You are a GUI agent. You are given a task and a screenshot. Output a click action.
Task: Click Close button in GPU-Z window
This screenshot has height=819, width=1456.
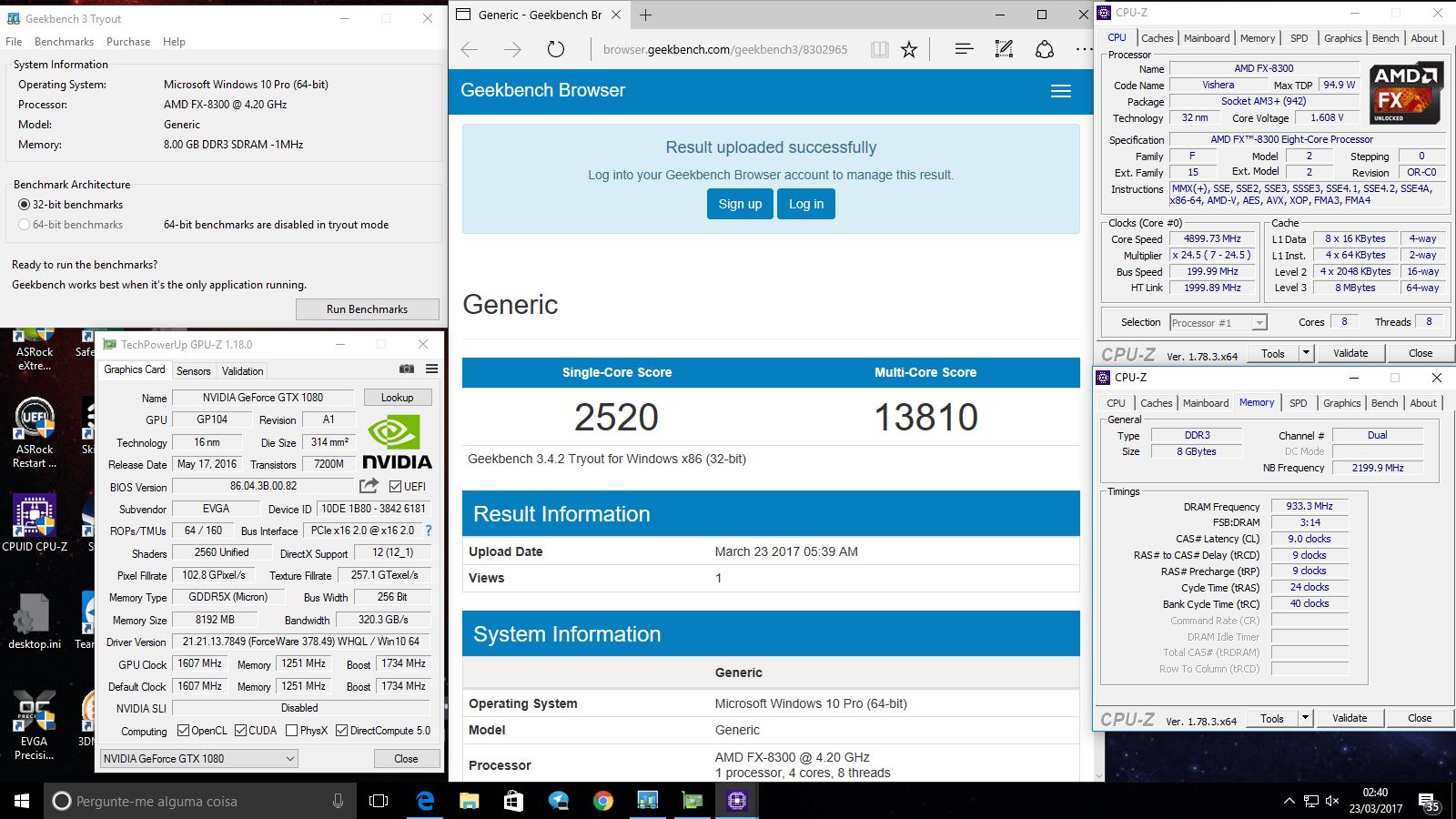406,758
